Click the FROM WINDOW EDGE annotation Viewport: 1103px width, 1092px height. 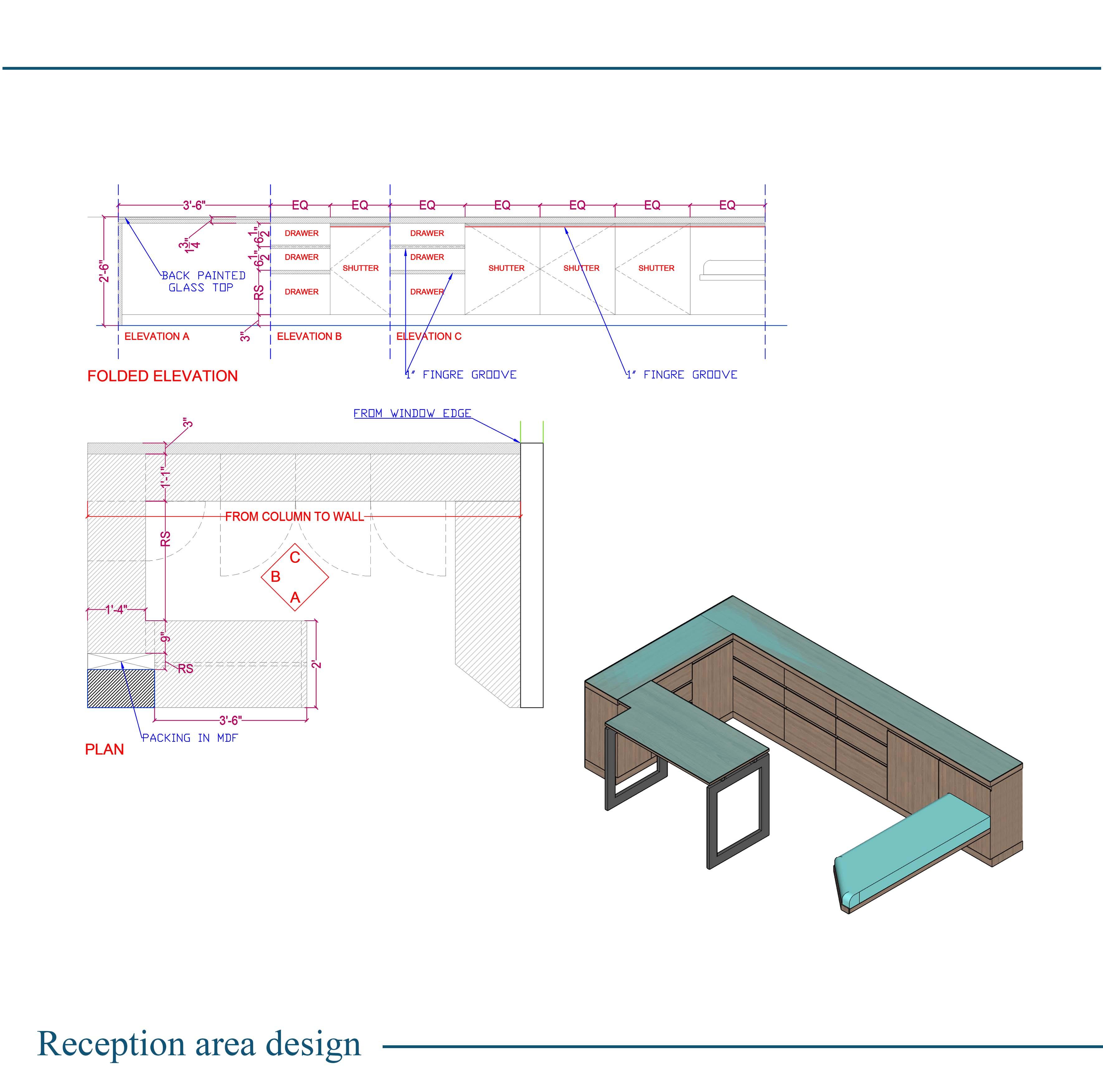coord(412,413)
